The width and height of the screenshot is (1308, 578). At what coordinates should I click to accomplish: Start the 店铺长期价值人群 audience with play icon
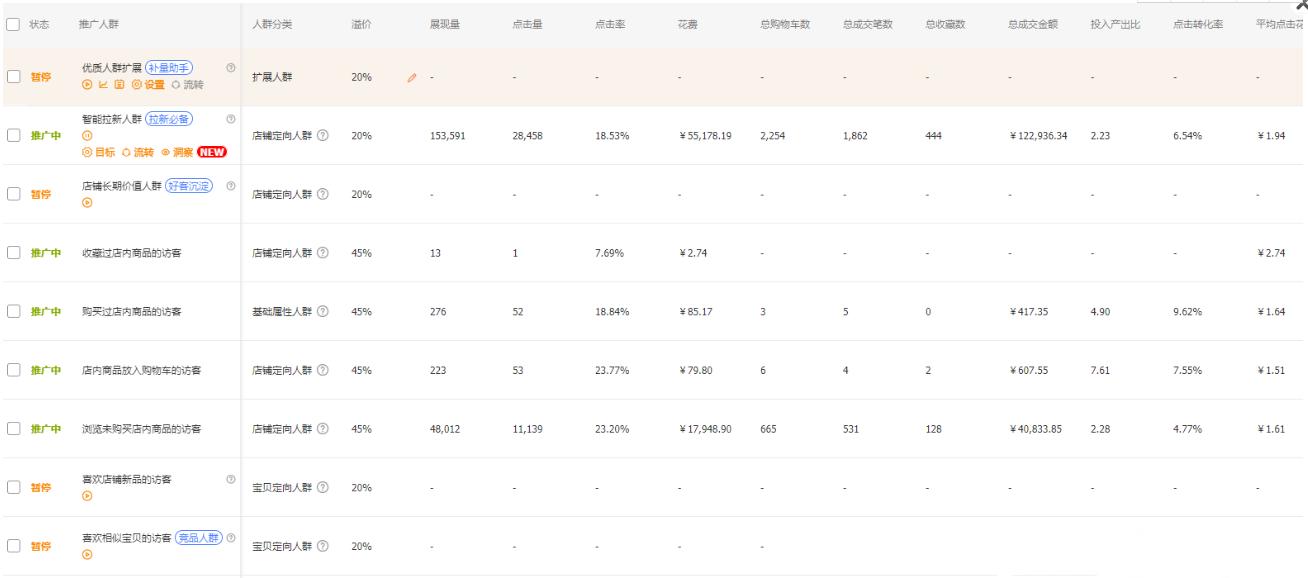(x=86, y=203)
